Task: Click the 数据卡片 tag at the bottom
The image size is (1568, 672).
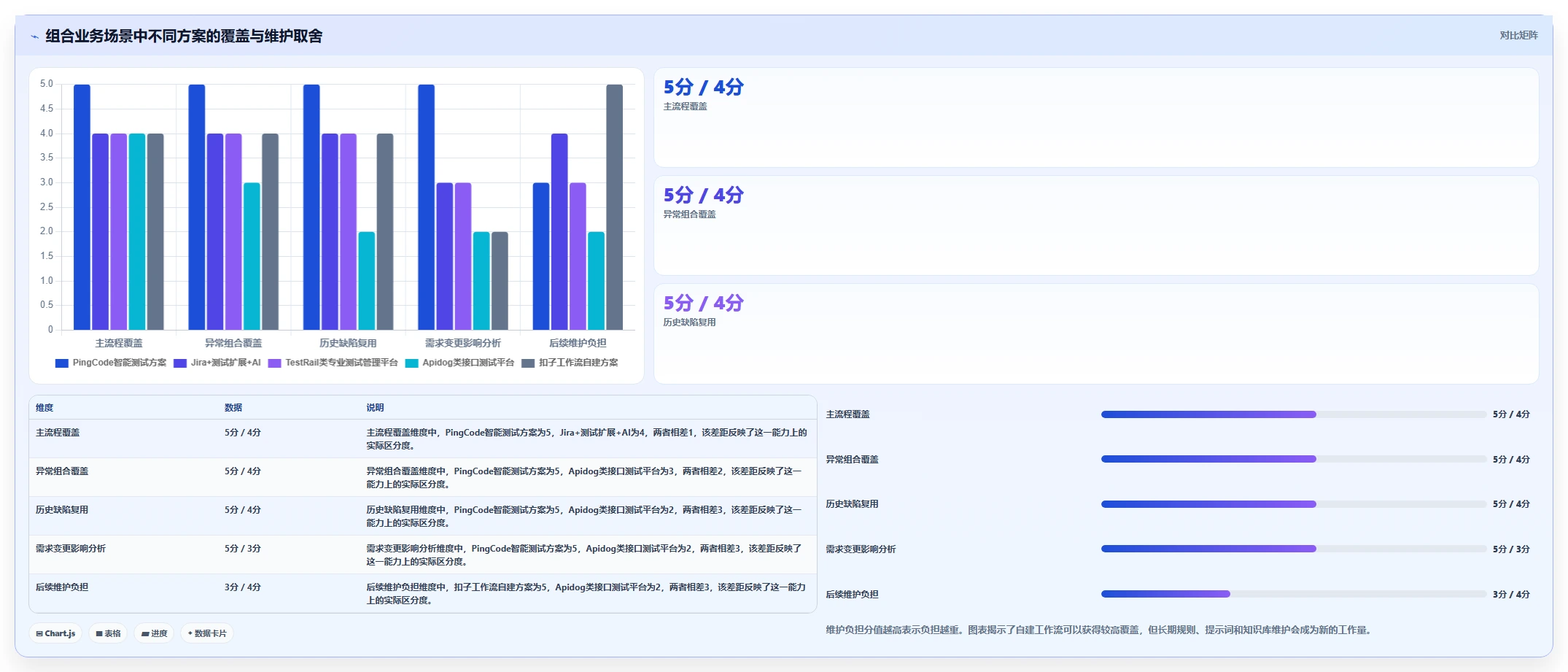Action: [x=207, y=633]
